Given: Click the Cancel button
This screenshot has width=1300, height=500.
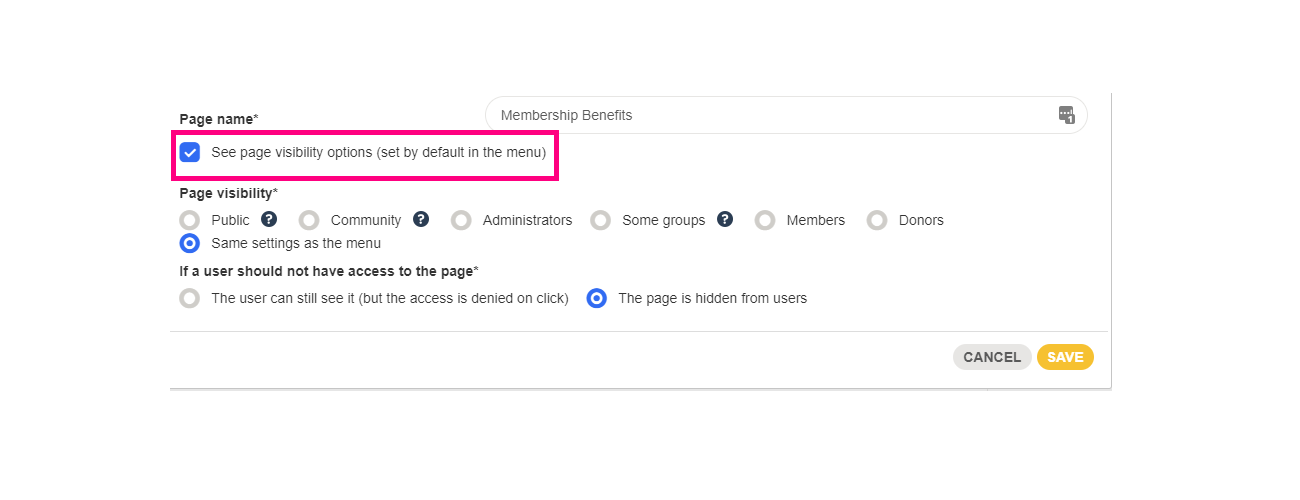Looking at the screenshot, I should [992, 357].
